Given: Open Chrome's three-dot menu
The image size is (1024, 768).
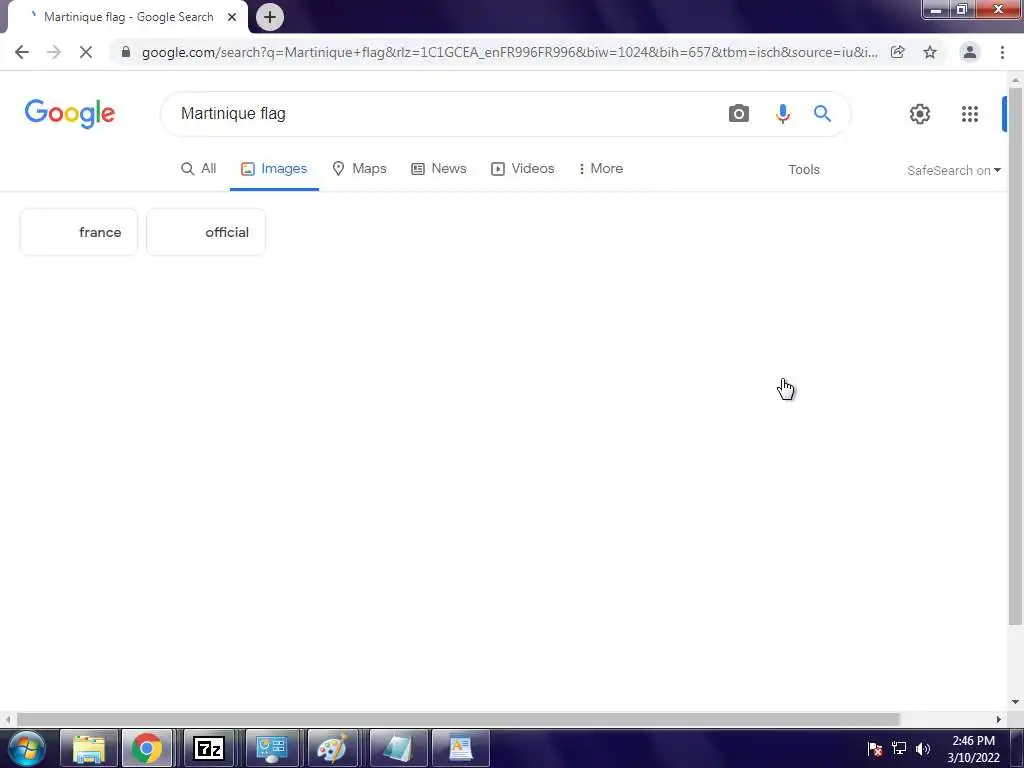Looking at the screenshot, I should pyautogui.click(x=1002, y=52).
